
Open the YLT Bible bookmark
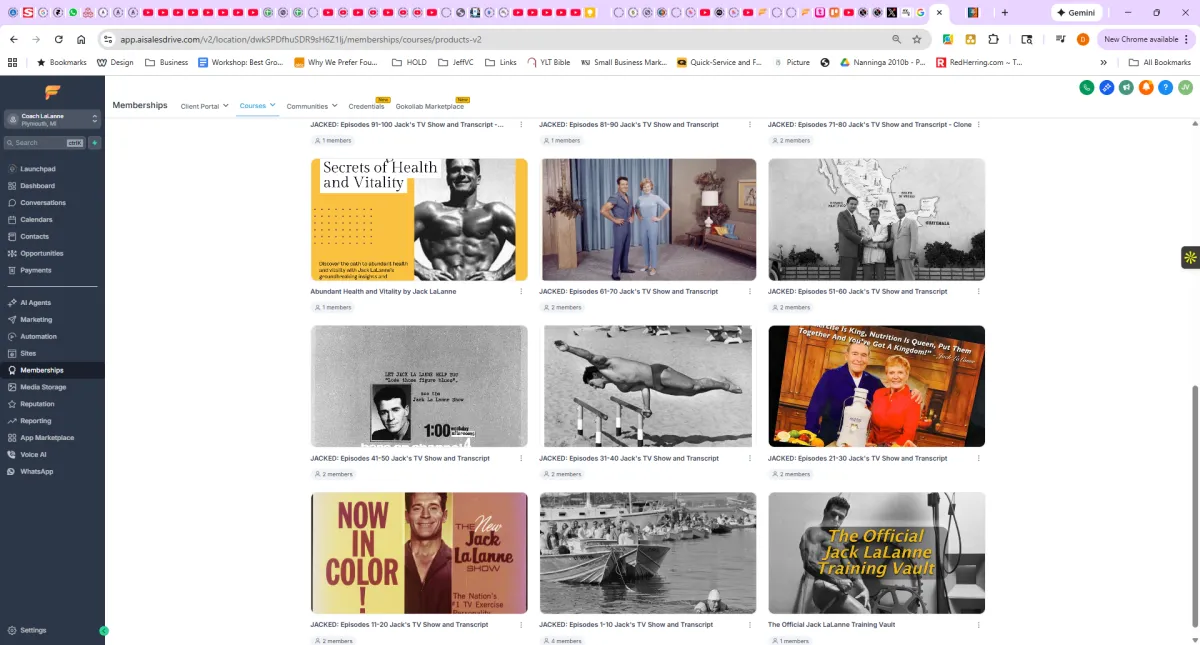click(548, 62)
